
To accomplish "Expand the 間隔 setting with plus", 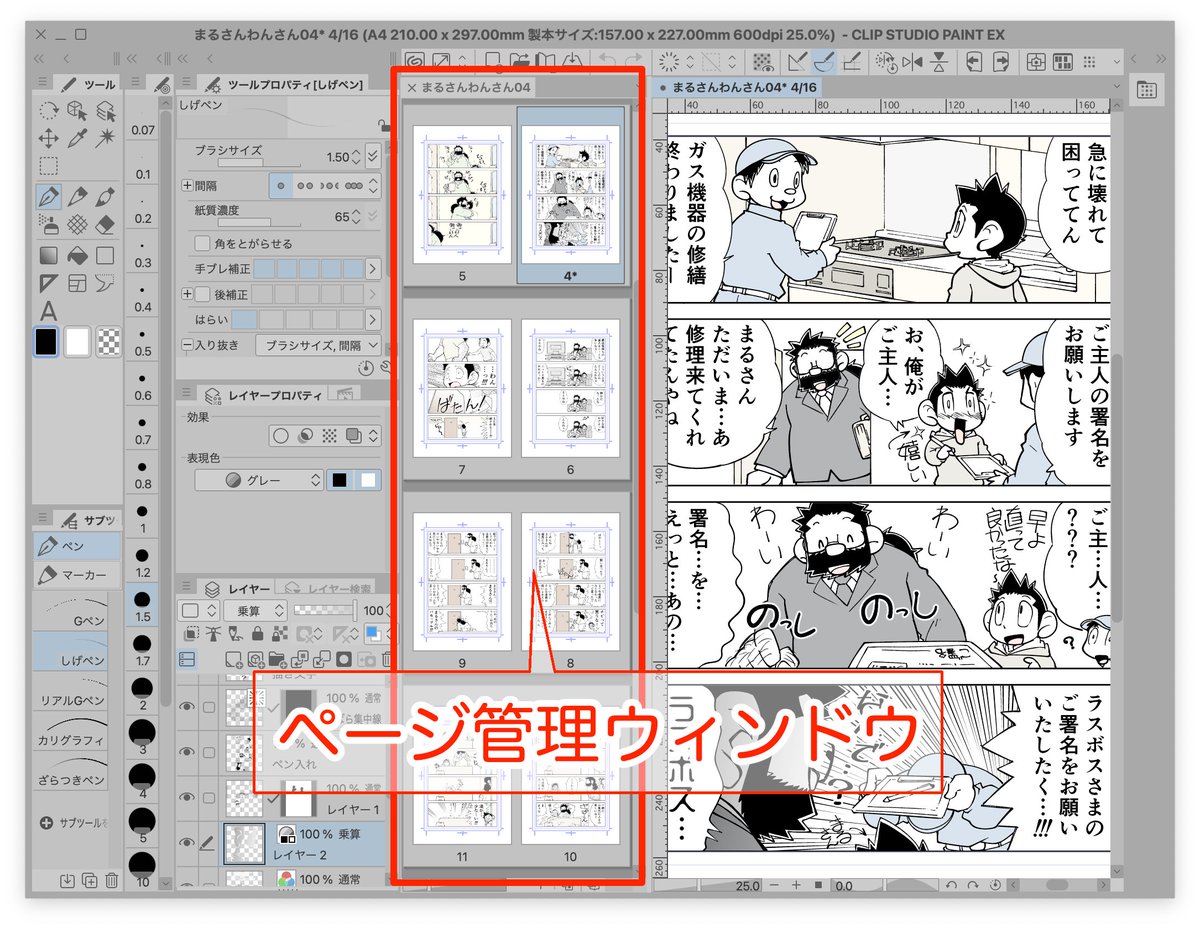I will coord(186,186).
